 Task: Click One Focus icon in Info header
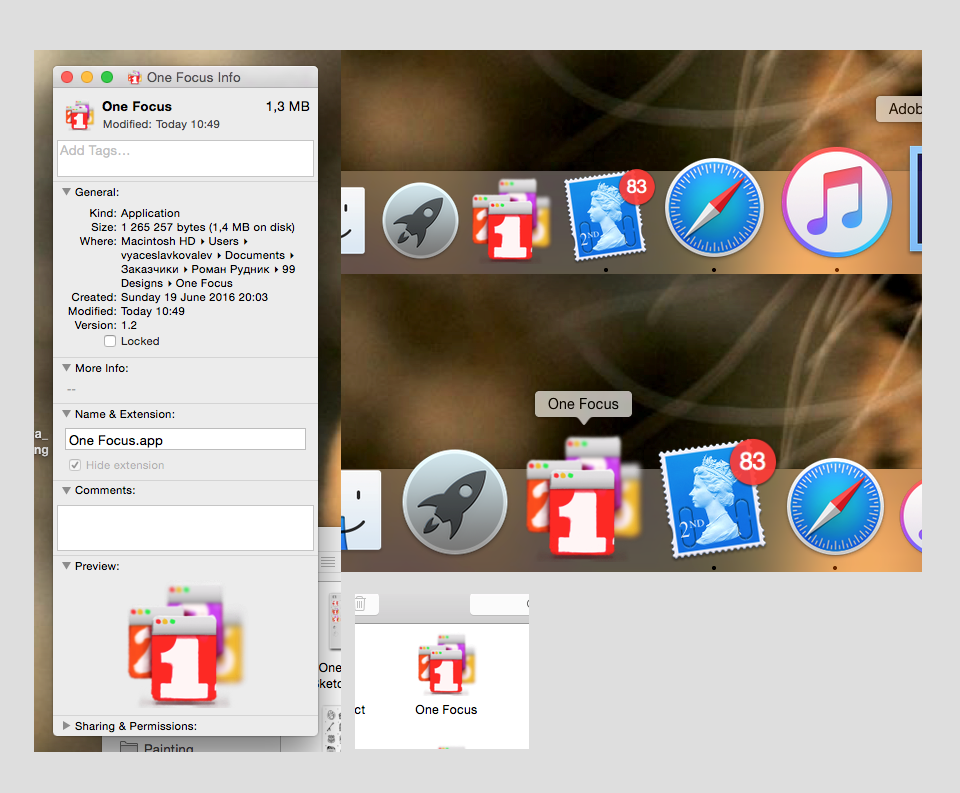tap(80, 115)
